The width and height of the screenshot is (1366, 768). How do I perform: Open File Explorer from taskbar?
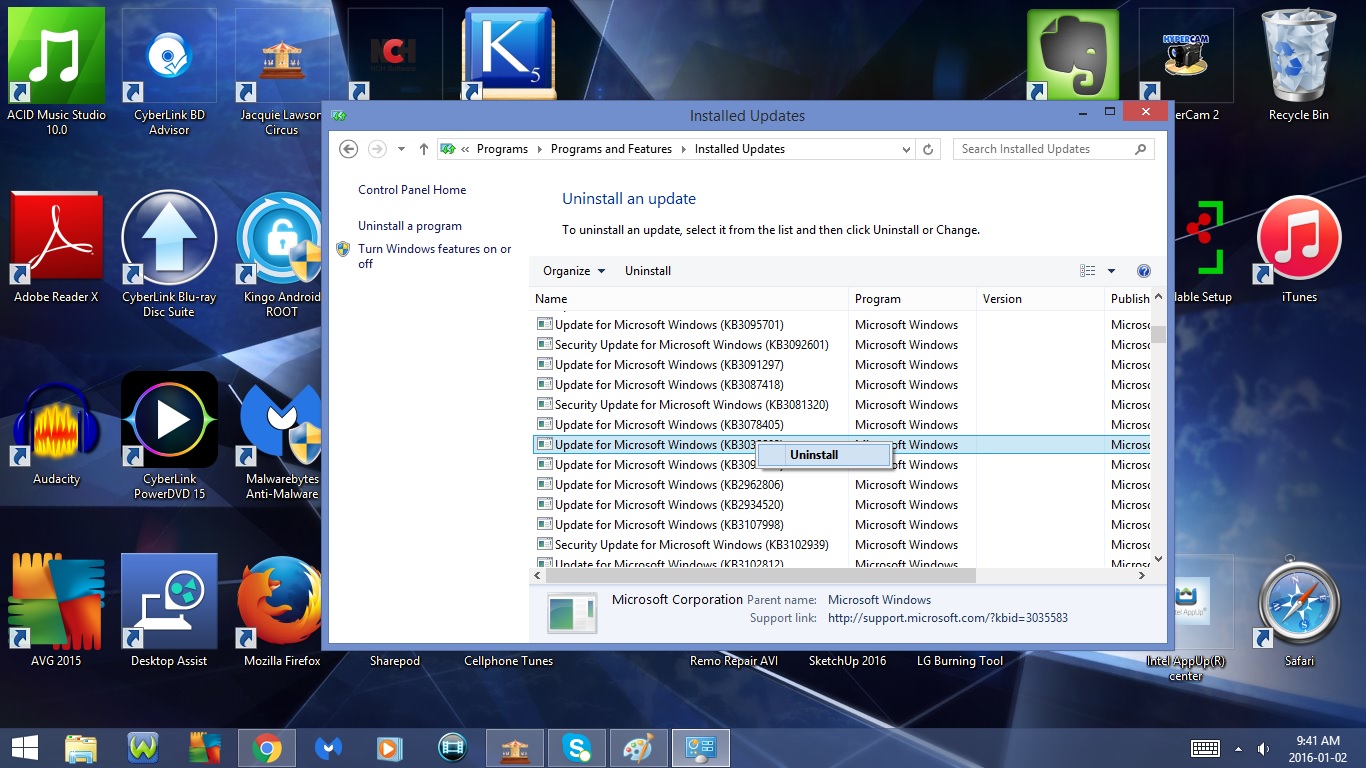[81, 748]
